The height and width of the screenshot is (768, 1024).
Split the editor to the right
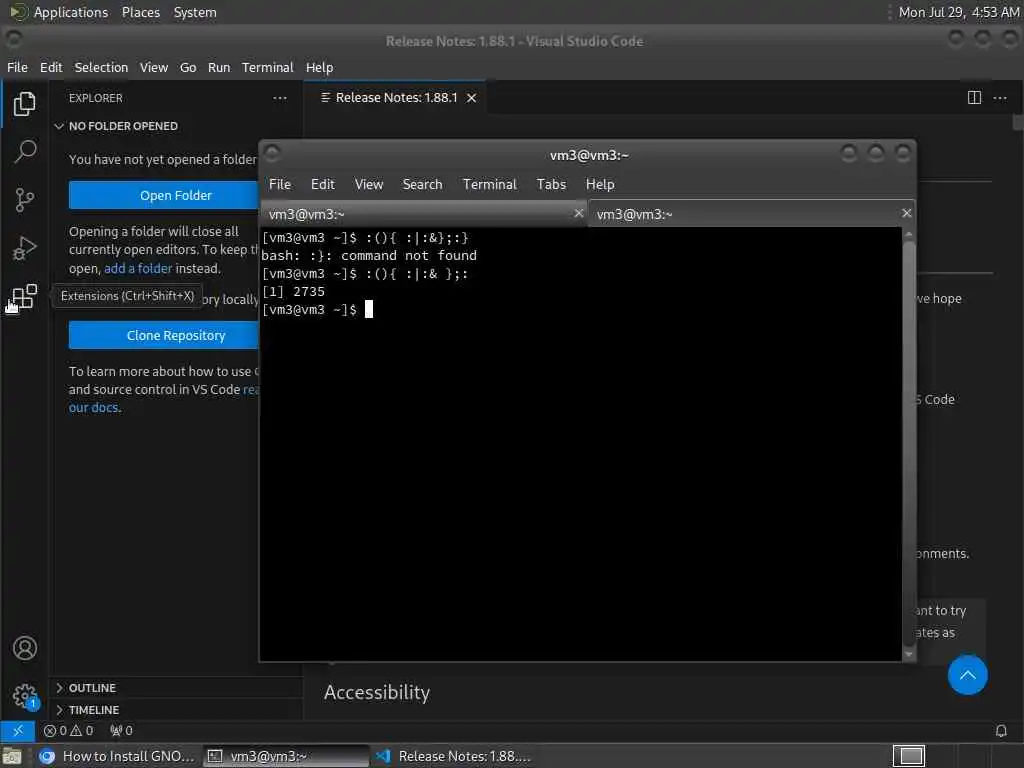[x=974, y=98]
